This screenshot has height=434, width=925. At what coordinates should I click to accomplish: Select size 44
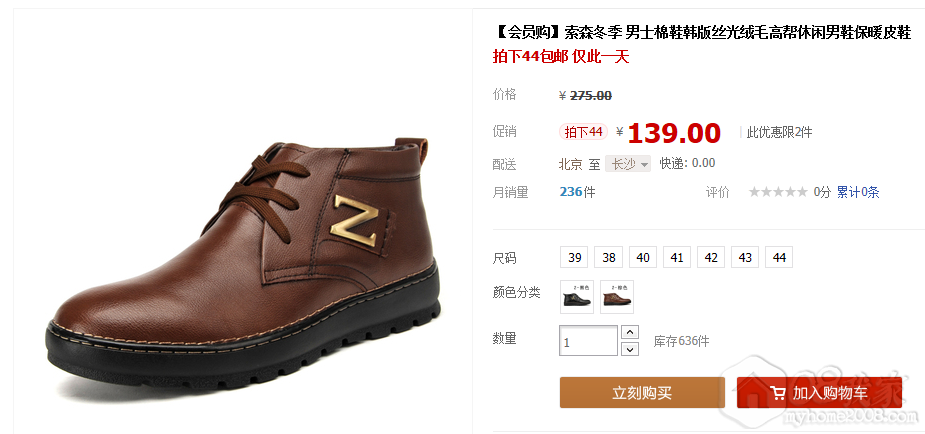pos(779,258)
